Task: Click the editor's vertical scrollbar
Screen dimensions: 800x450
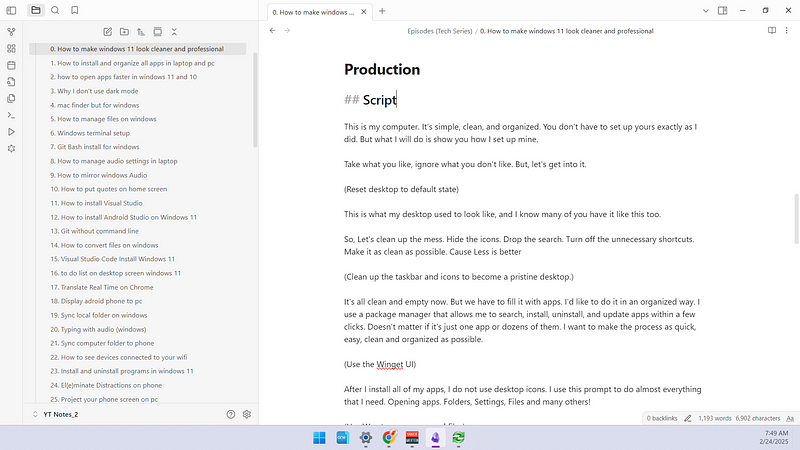Action: click(796, 219)
